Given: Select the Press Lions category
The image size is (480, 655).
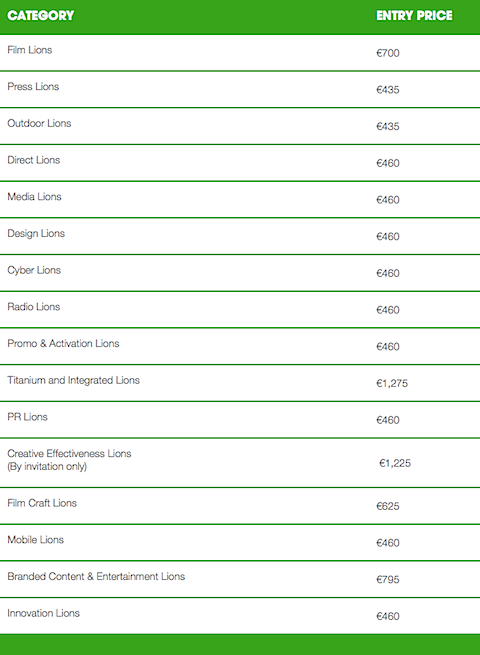Looking at the screenshot, I should point(33,86).
